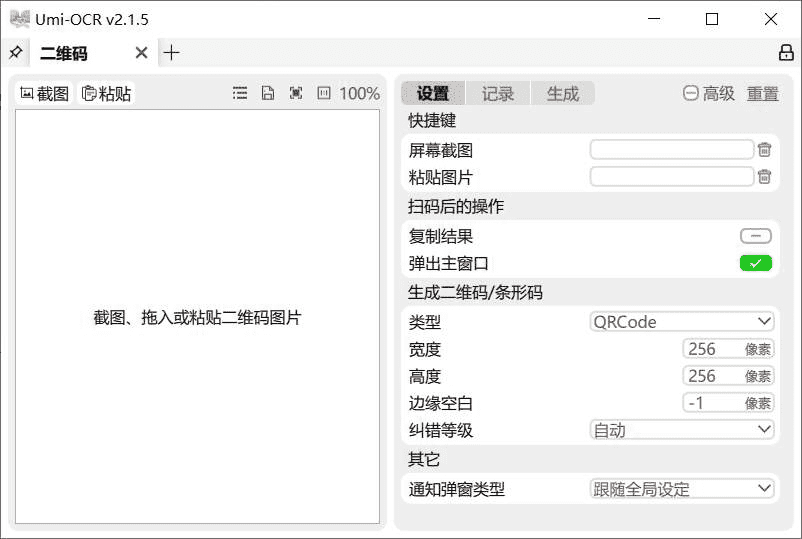The width and height of the screenshot is (802, 539).
Task: Click the 截图 screenshot button
Action: (44, 94)
